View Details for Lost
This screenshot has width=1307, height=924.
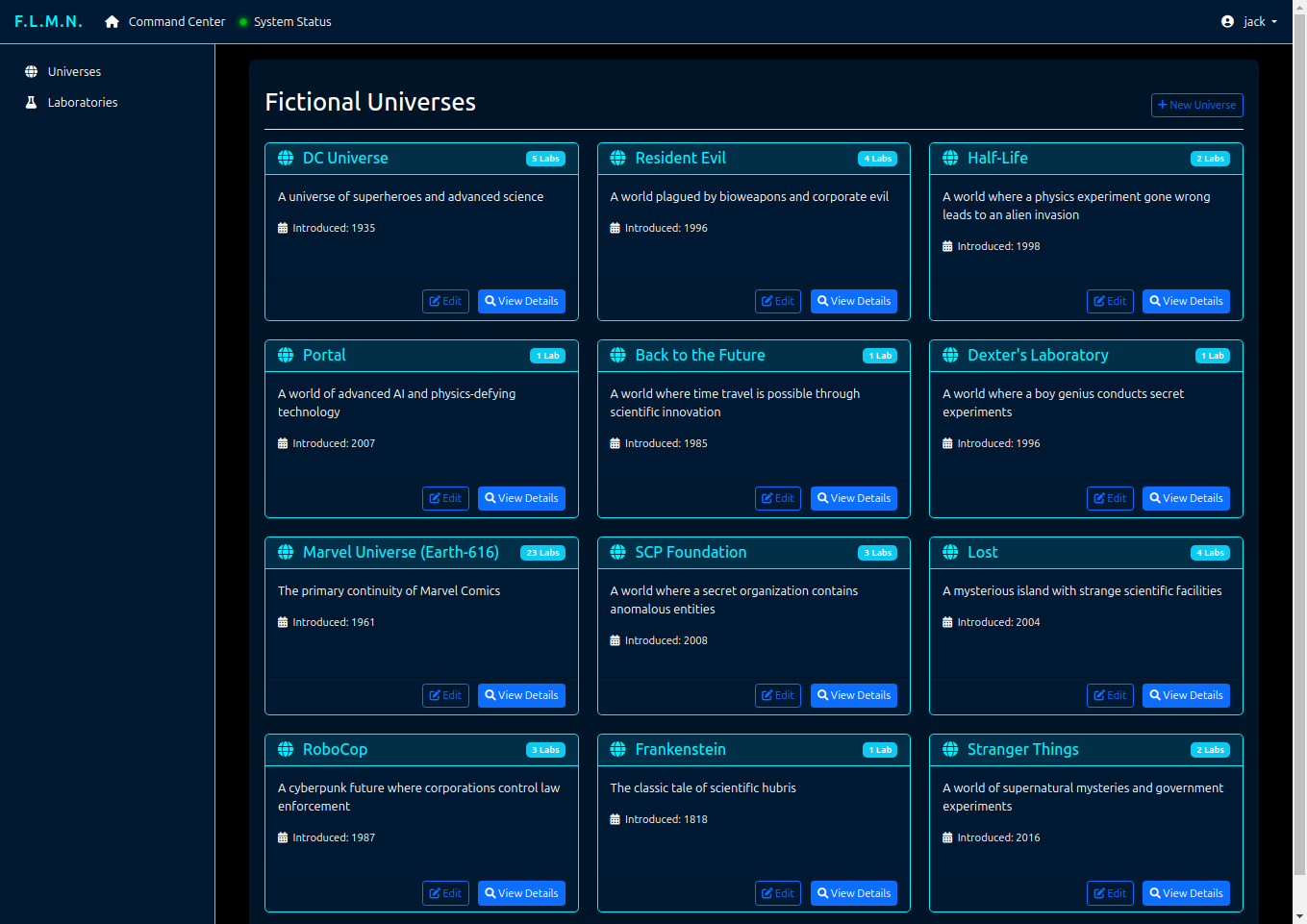[x=1186, y=695]
